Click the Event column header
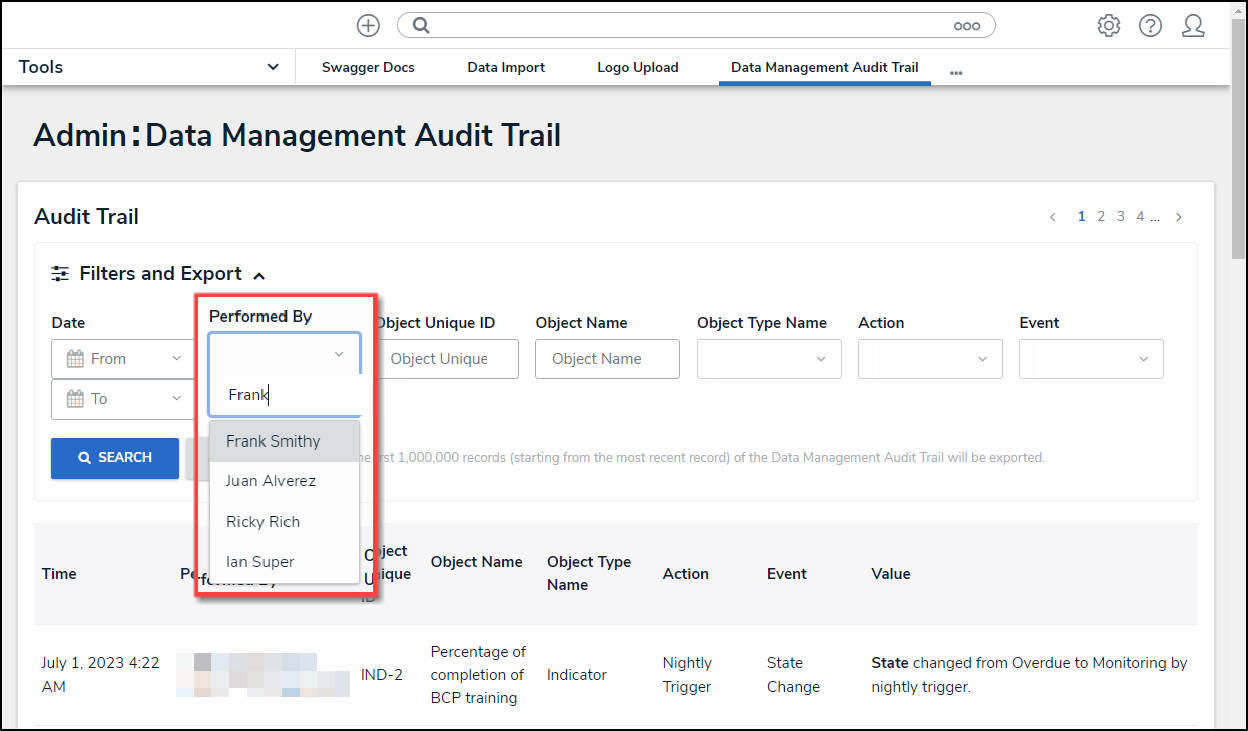 (x=787, y=574)
